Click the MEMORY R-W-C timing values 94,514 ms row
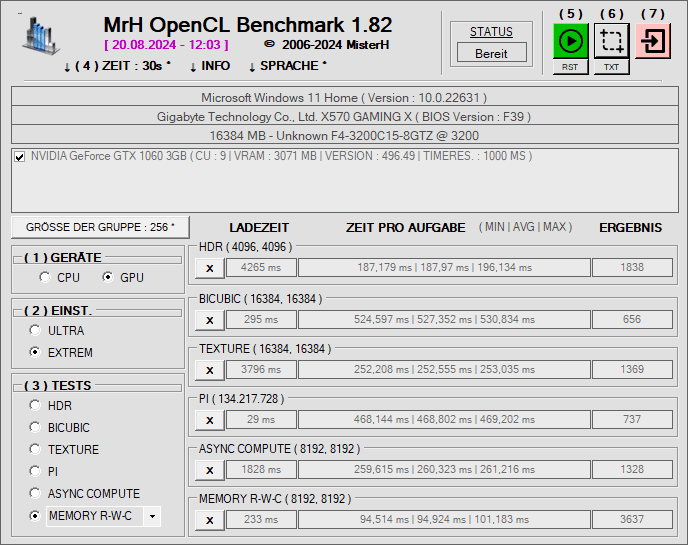The height and width of the screenshot is (545, 688). tap(444, 519)
